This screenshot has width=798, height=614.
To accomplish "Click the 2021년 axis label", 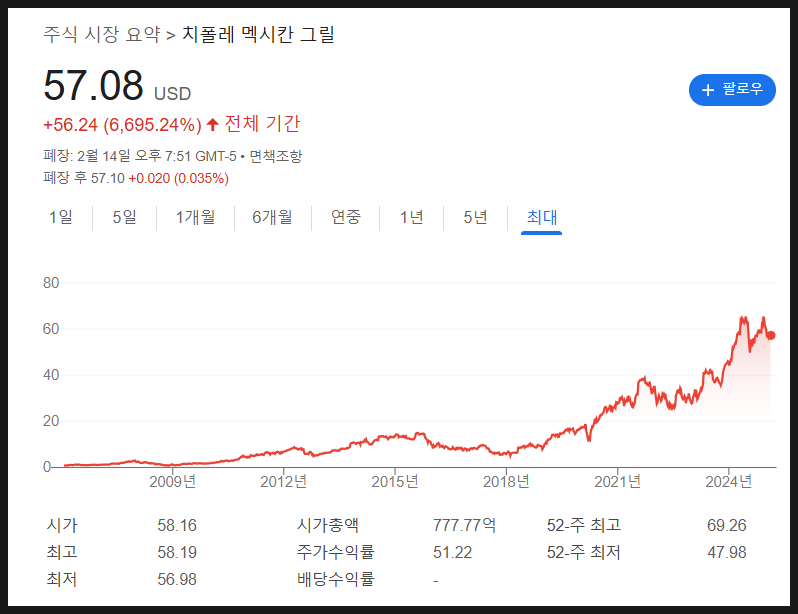I will [x=617, y=481].
